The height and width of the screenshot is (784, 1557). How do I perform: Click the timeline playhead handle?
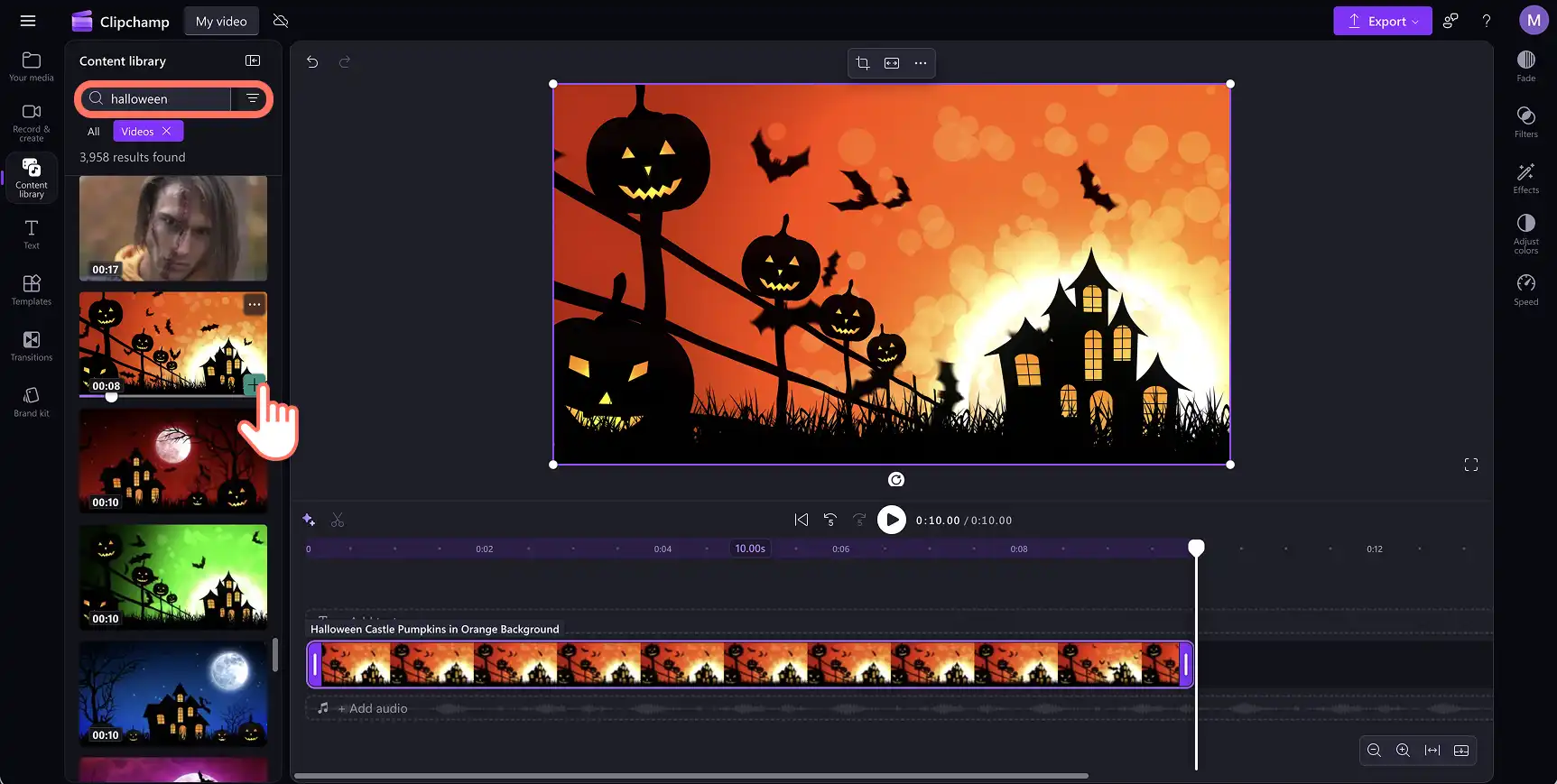(x=1196, y=548)
